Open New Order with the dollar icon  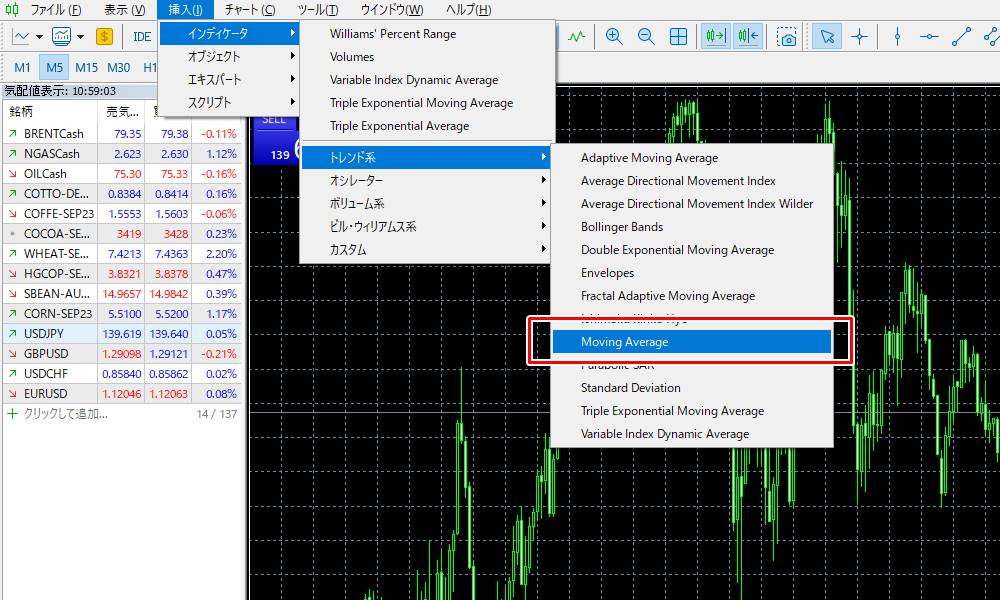pyautogui.click(x=104, y=36)
